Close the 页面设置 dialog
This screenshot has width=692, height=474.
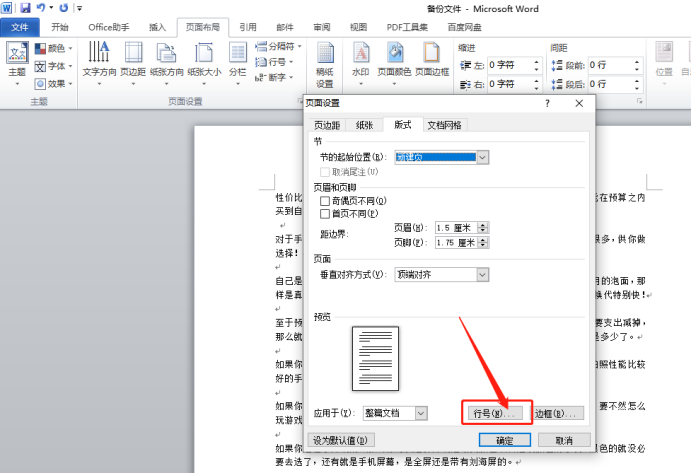(579, 103)
